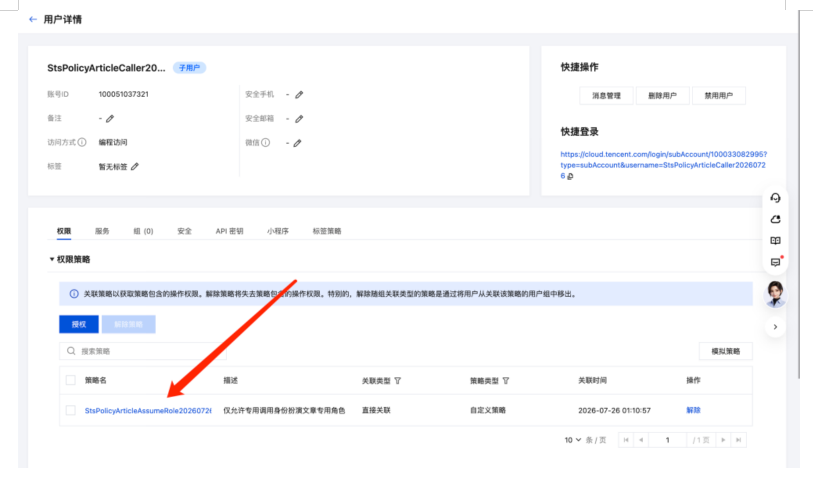Edit 微信 using its pencil icon
This screenshot has height=478, width=813.
298,143
